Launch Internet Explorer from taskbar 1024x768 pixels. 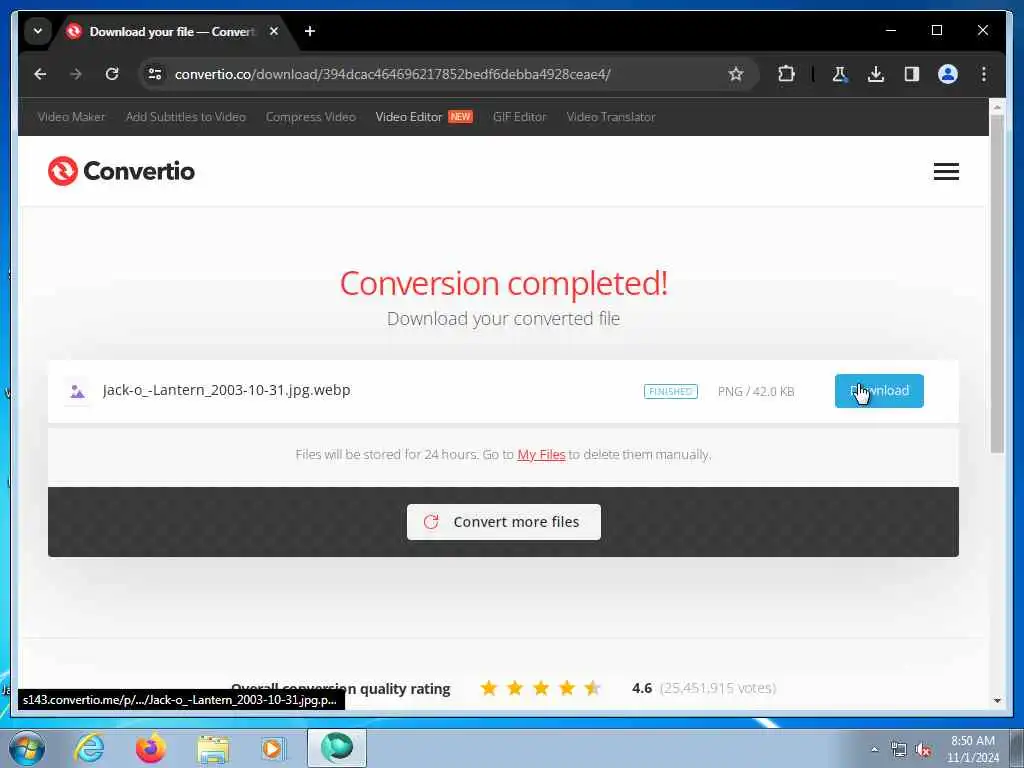click(x=89, y=748)
